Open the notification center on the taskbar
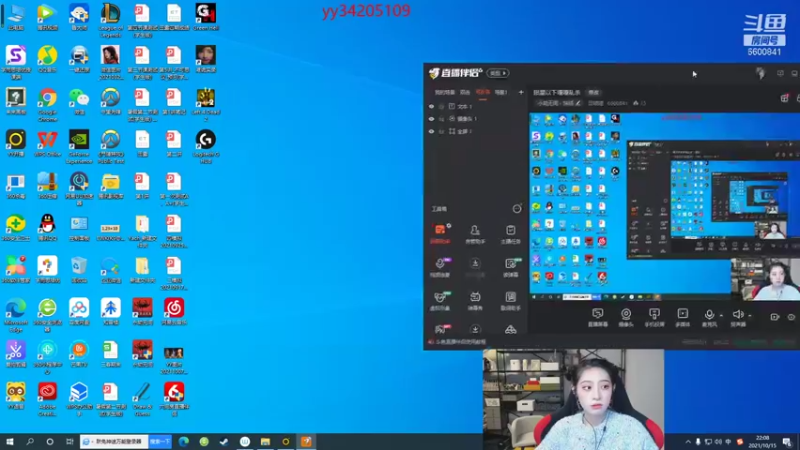Image resolution: width=800 pixels, height=450 pixels. [787, 442]
